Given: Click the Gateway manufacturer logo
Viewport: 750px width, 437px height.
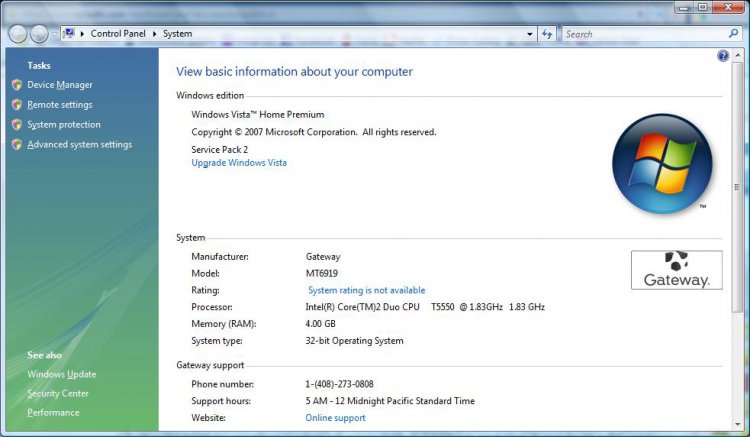Looking at the screenshot, I should [676, 270].
